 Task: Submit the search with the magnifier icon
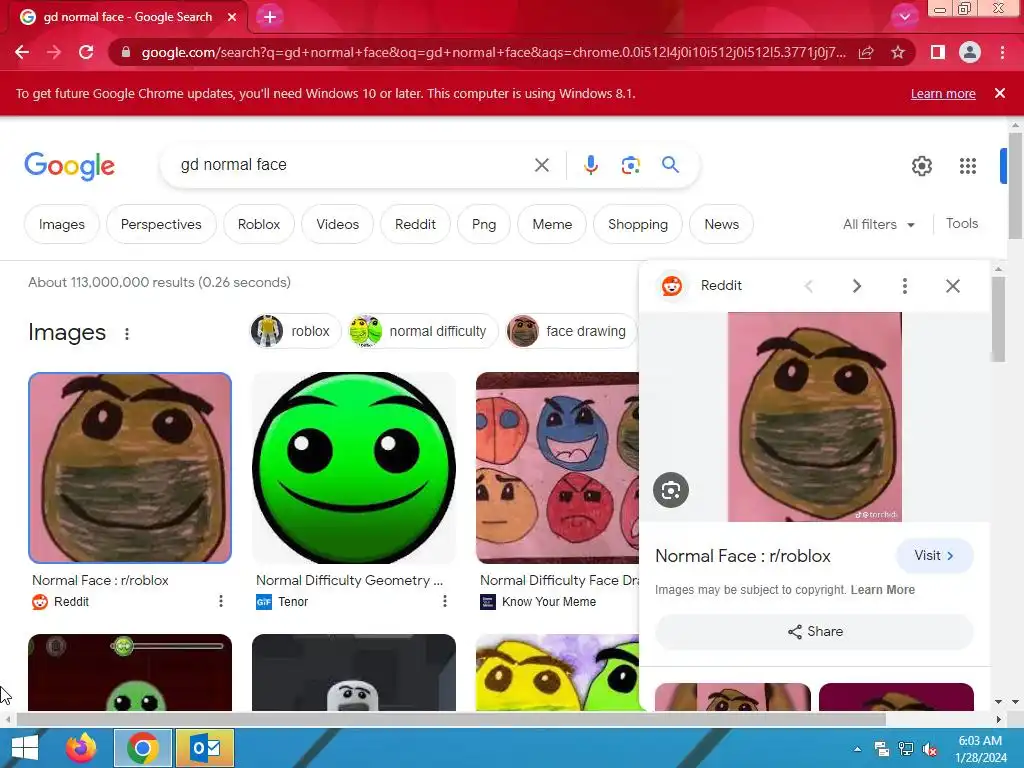[x=671, y=165]
